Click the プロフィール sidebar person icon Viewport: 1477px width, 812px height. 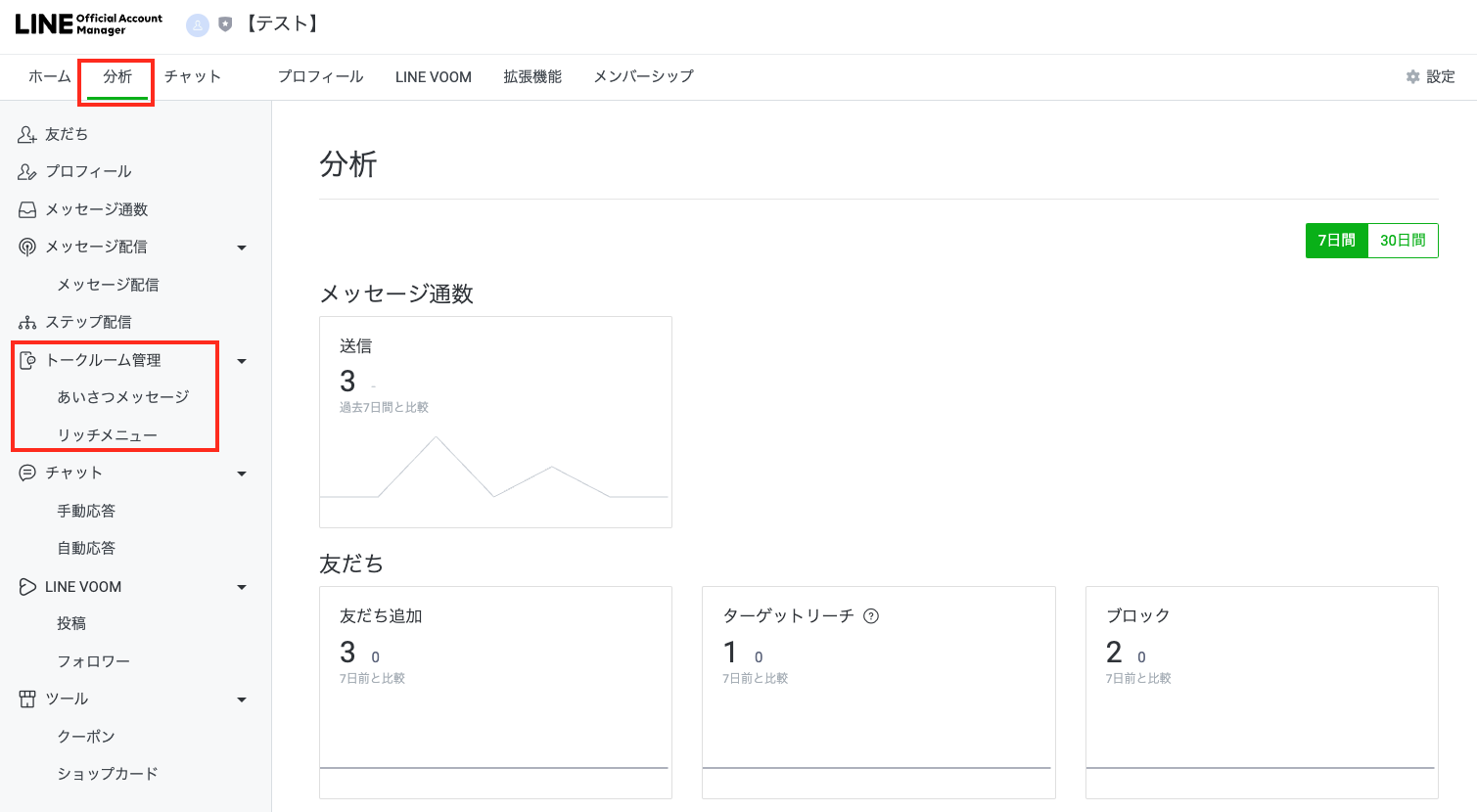[x=27, y=172]
